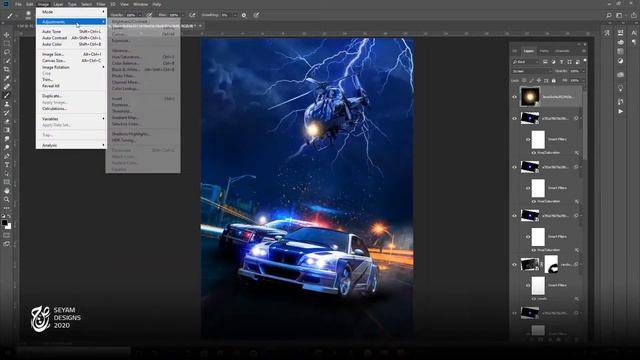Toggle second Smart Filters visibility eye
The height and width of the screenshot is (360, 640).
[527, 188]
